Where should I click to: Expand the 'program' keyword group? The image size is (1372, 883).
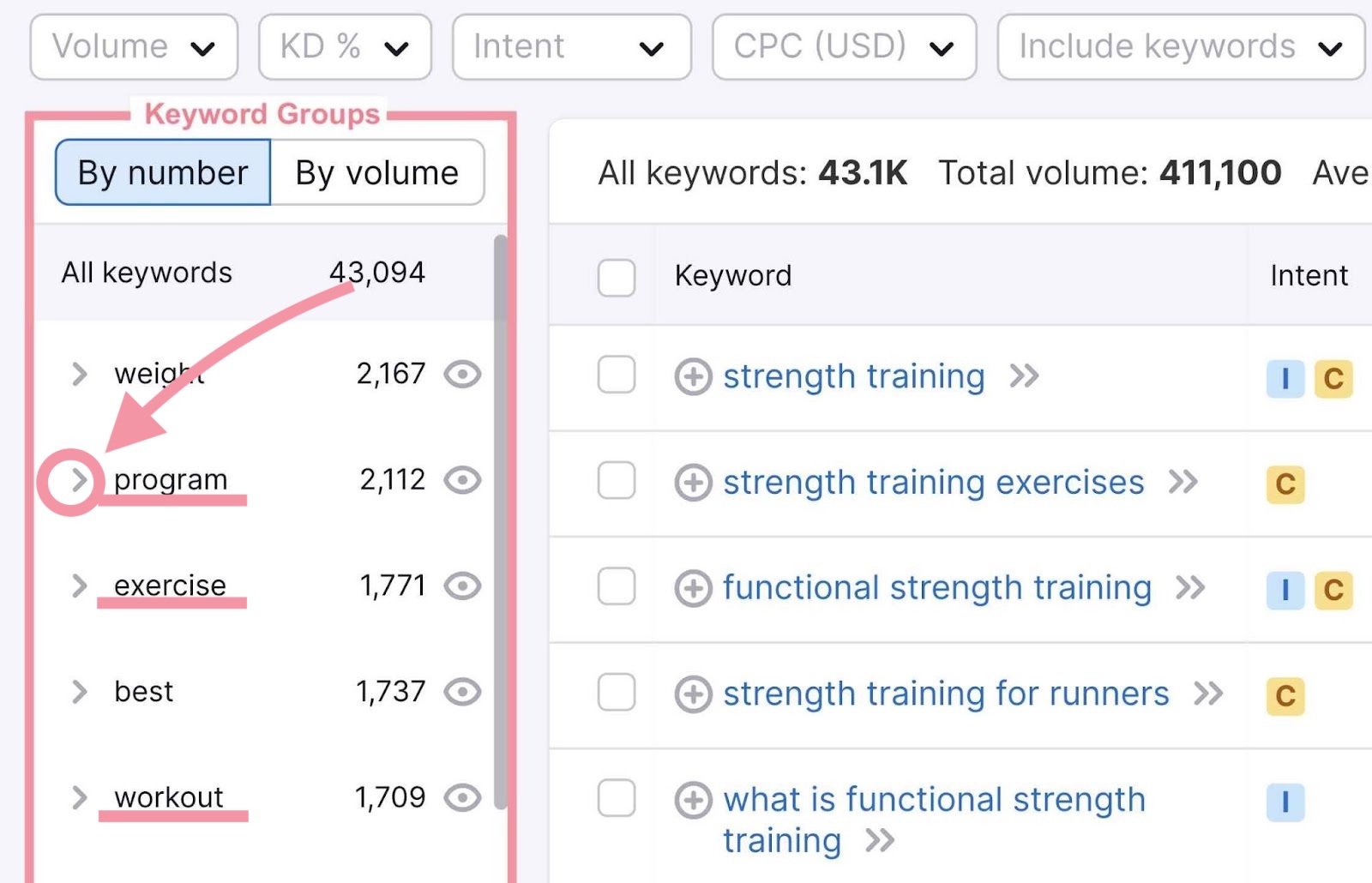coord(79,480)
